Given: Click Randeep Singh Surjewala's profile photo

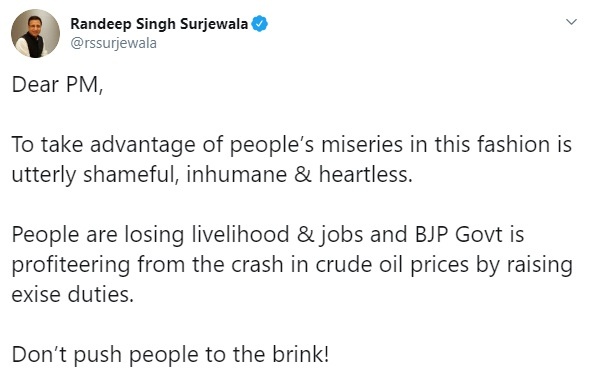Looking at the screenshot, I should pos(35,33).
